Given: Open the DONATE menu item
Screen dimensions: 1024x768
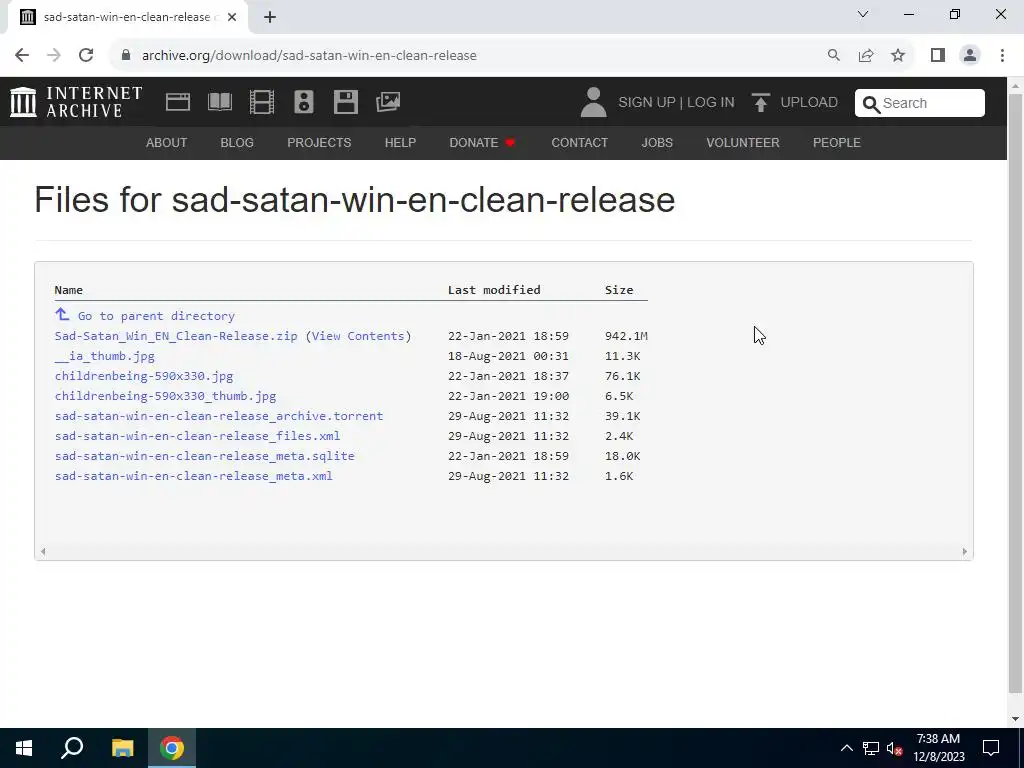Looking at the screenshot, I should (482, 142).
